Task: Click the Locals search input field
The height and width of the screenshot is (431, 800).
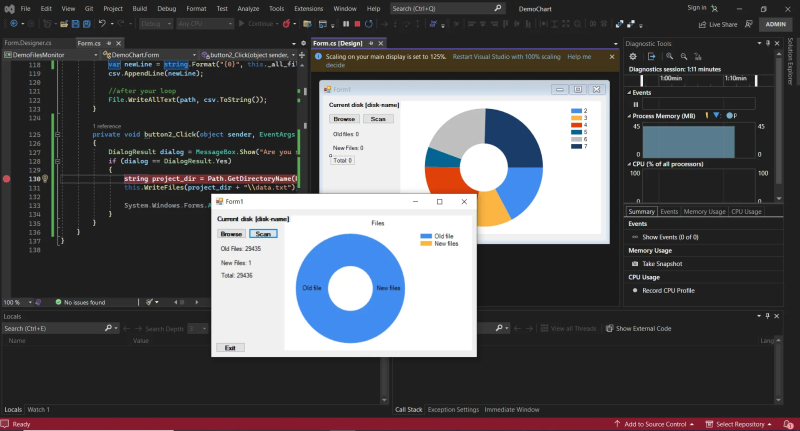Action: click(x=52, y=328)
